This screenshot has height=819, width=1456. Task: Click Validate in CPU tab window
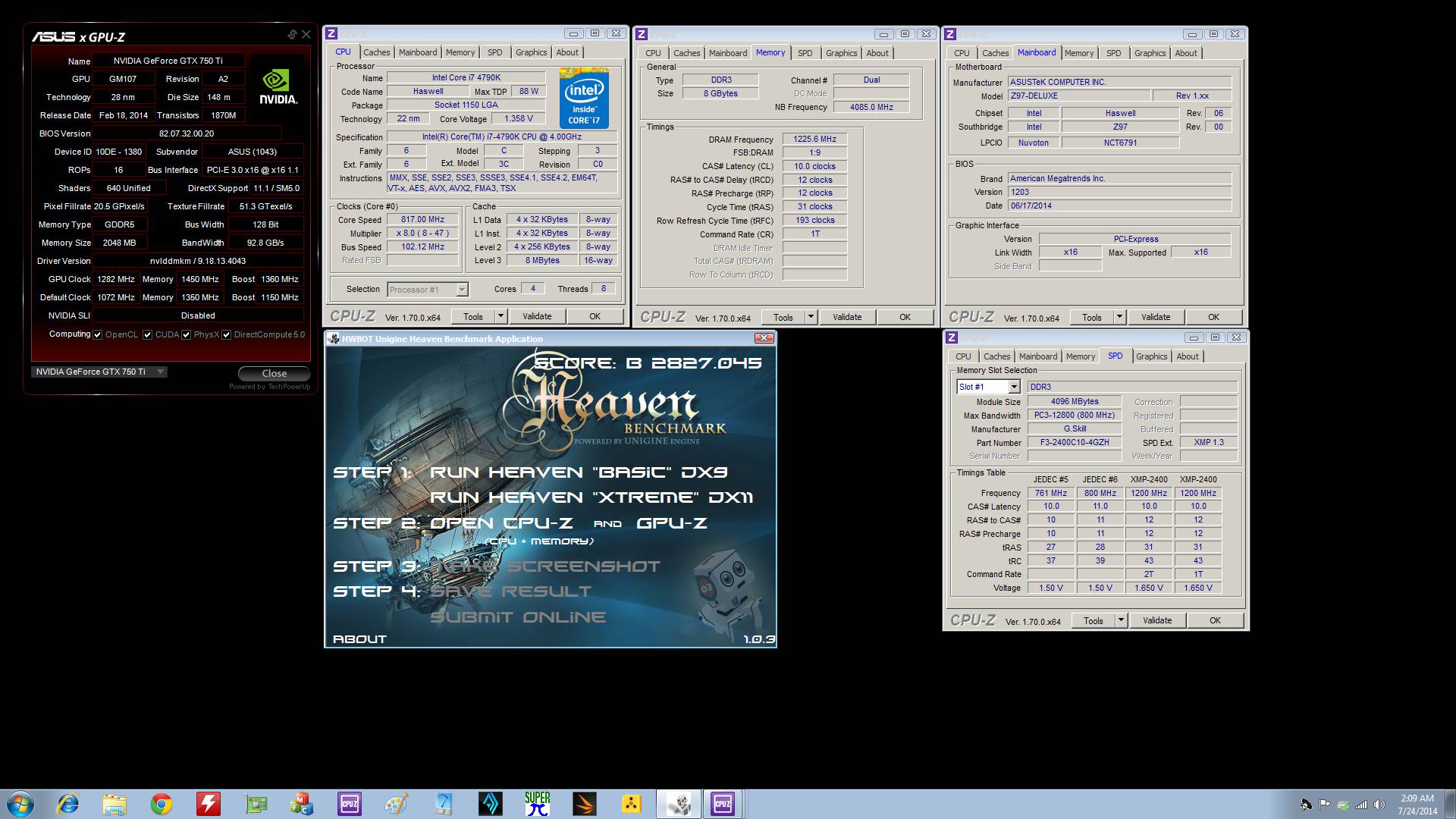pos(537,316)
